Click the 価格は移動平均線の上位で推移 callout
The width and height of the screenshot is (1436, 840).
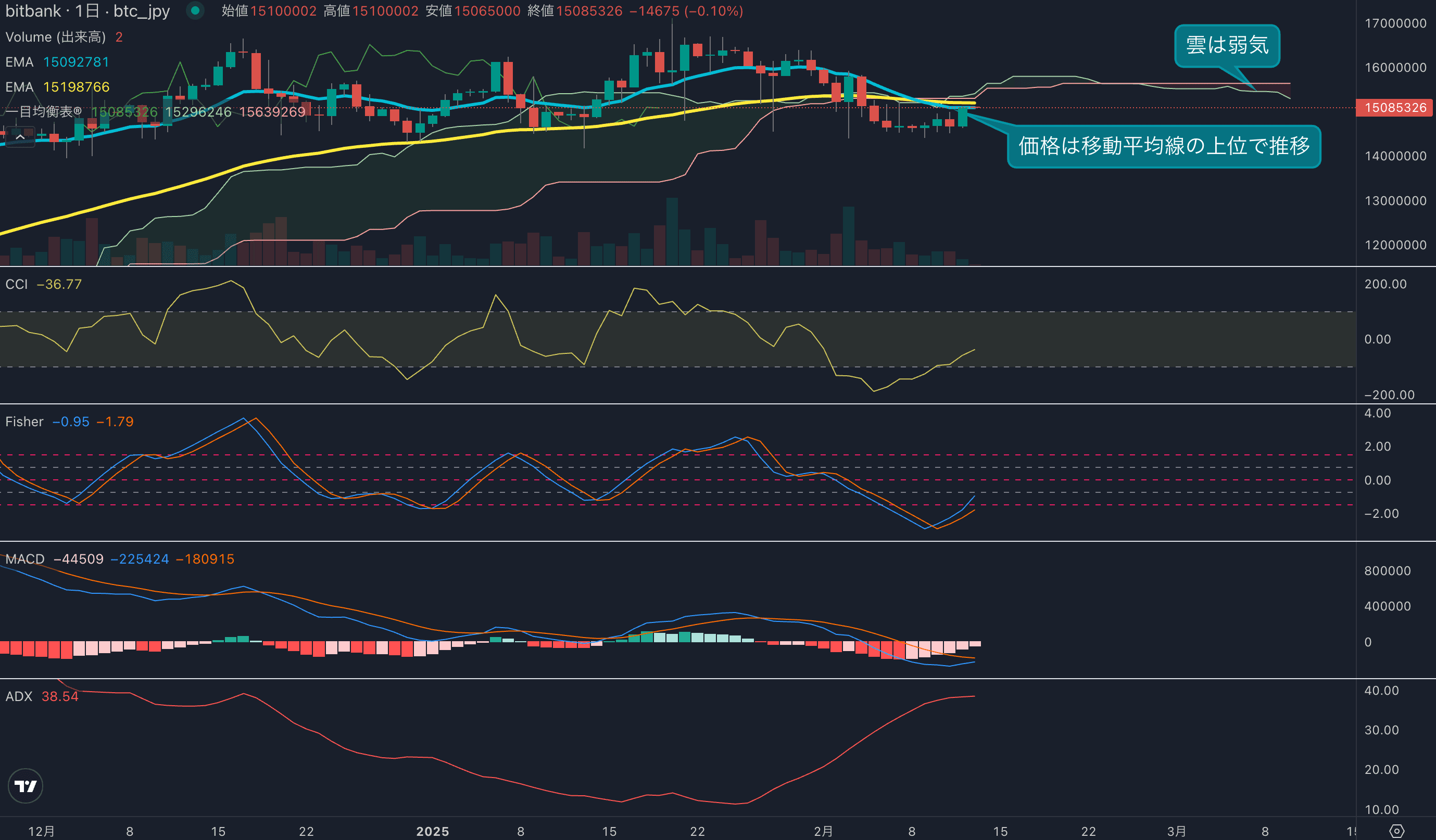[x=1164, y=146]
